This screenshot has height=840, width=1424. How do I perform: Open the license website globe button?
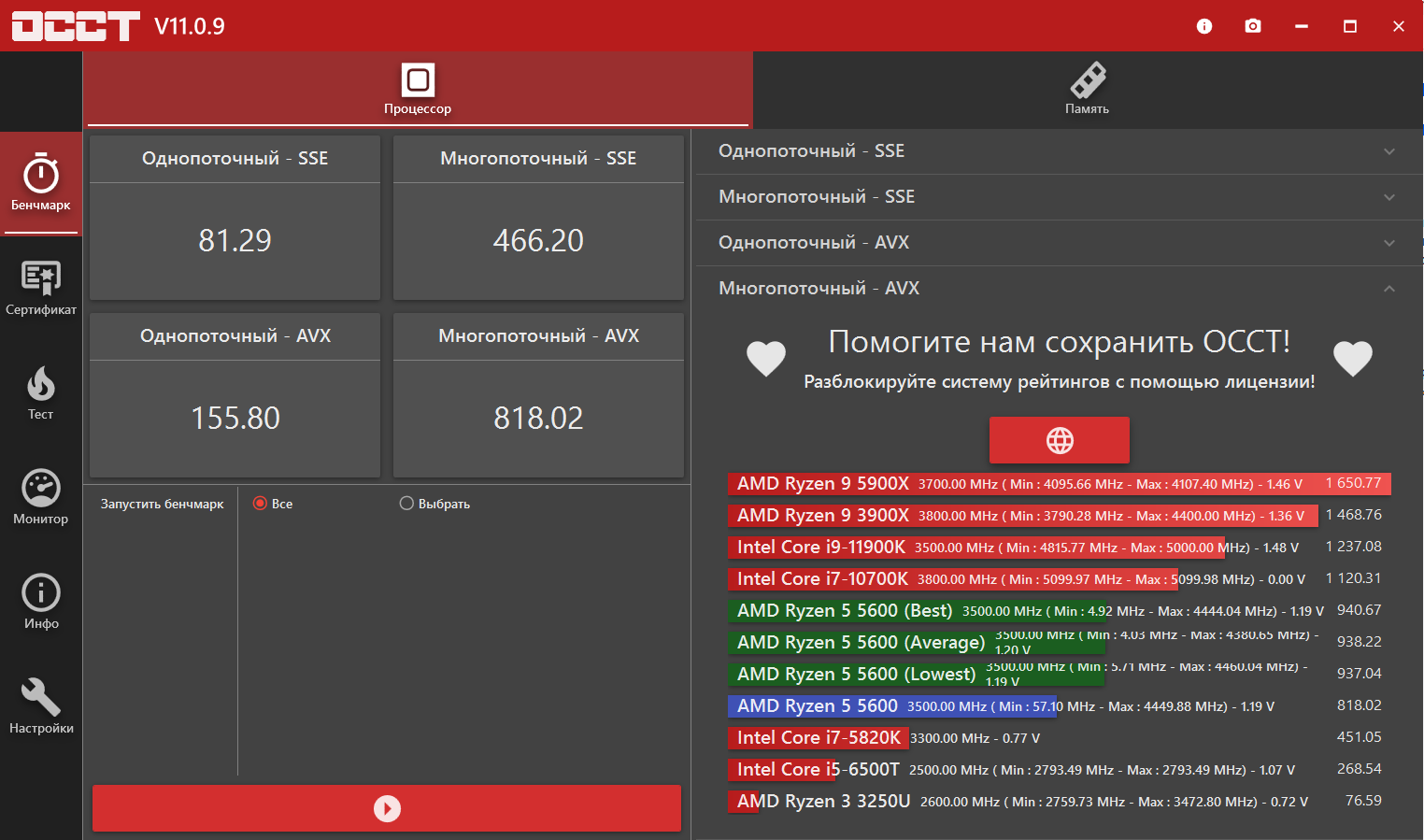(x=1060, y=440)
